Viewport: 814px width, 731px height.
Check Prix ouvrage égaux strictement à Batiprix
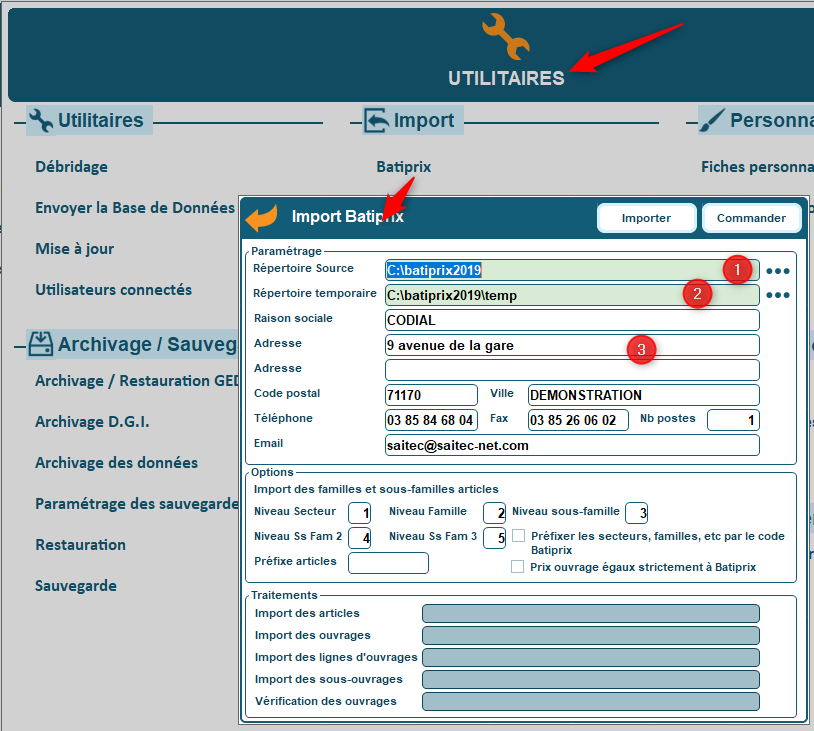click(x=517, y=567)
